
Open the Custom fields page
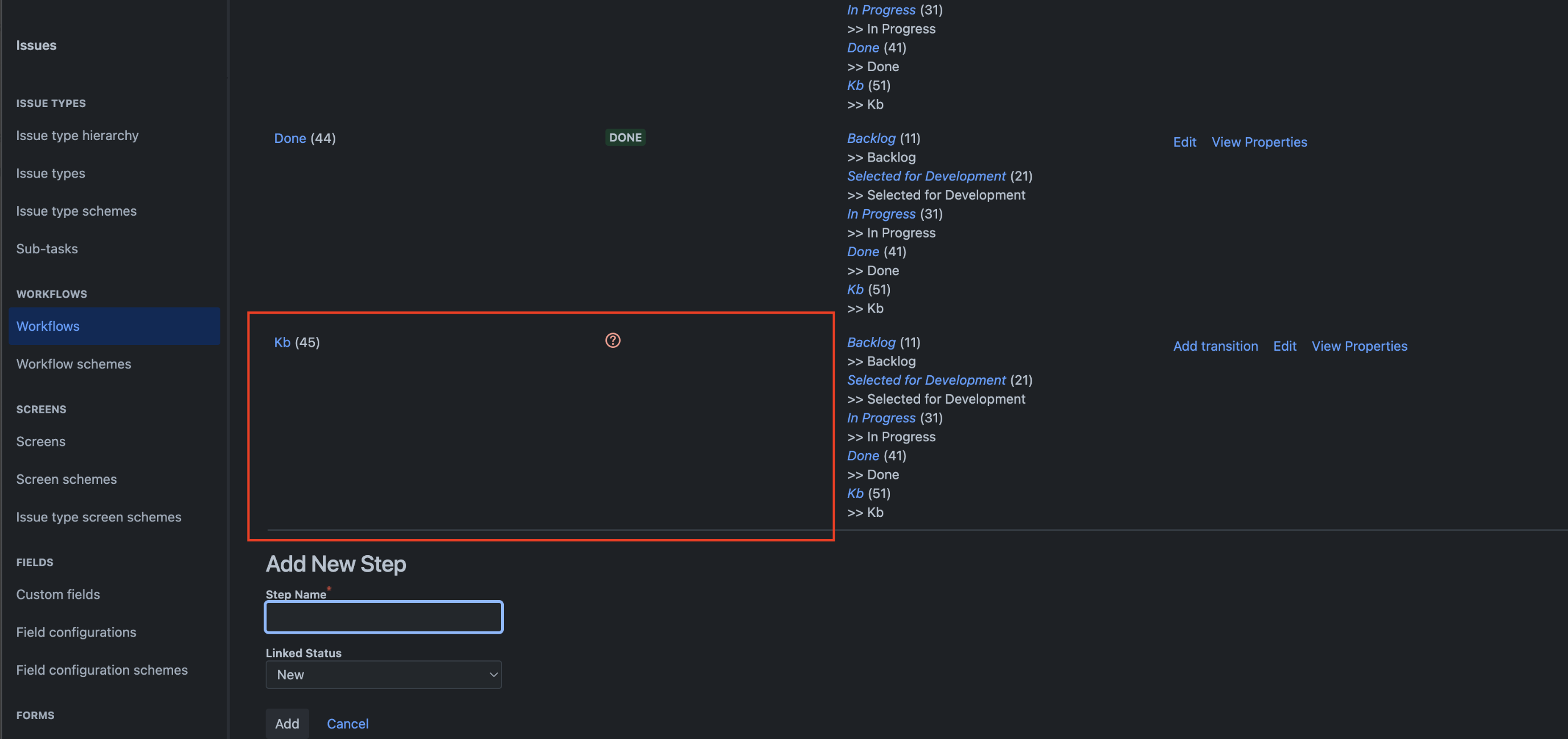(58, 594)
